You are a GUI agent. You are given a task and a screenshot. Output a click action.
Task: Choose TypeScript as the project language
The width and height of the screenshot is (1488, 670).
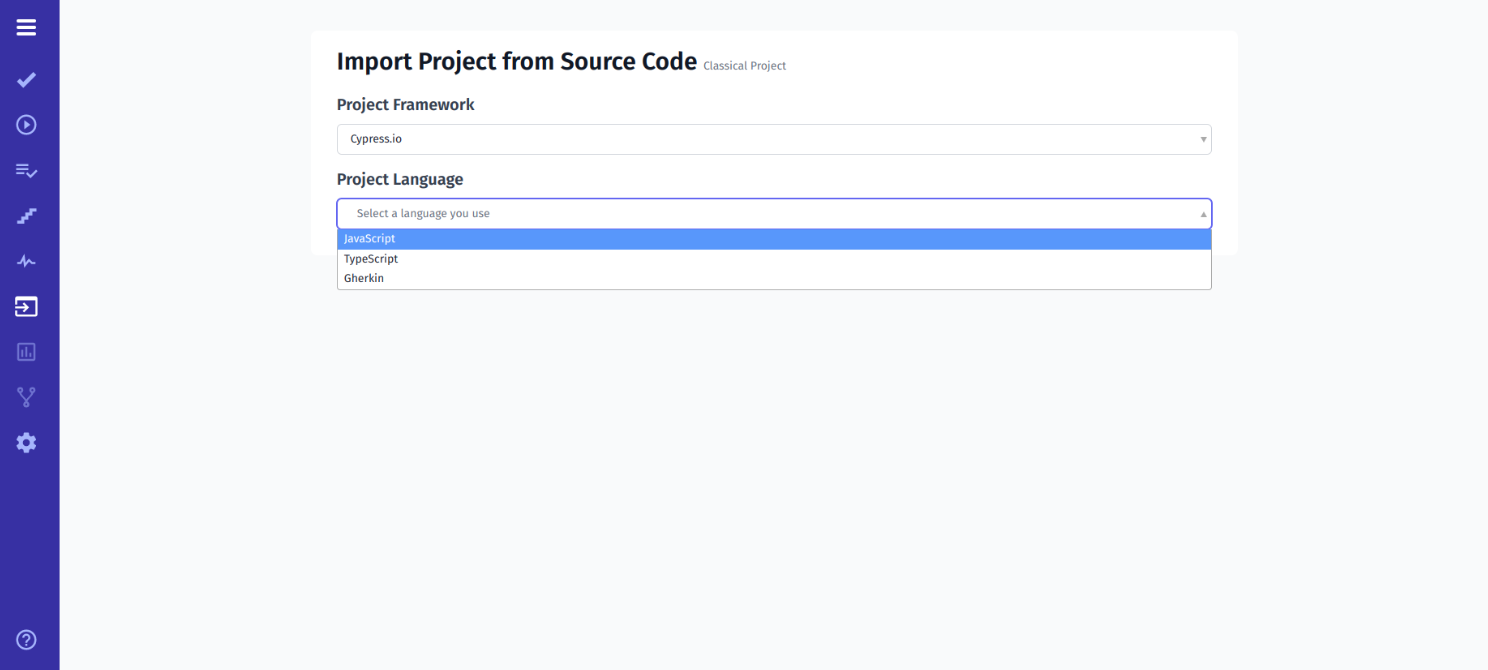pos(371,259)
